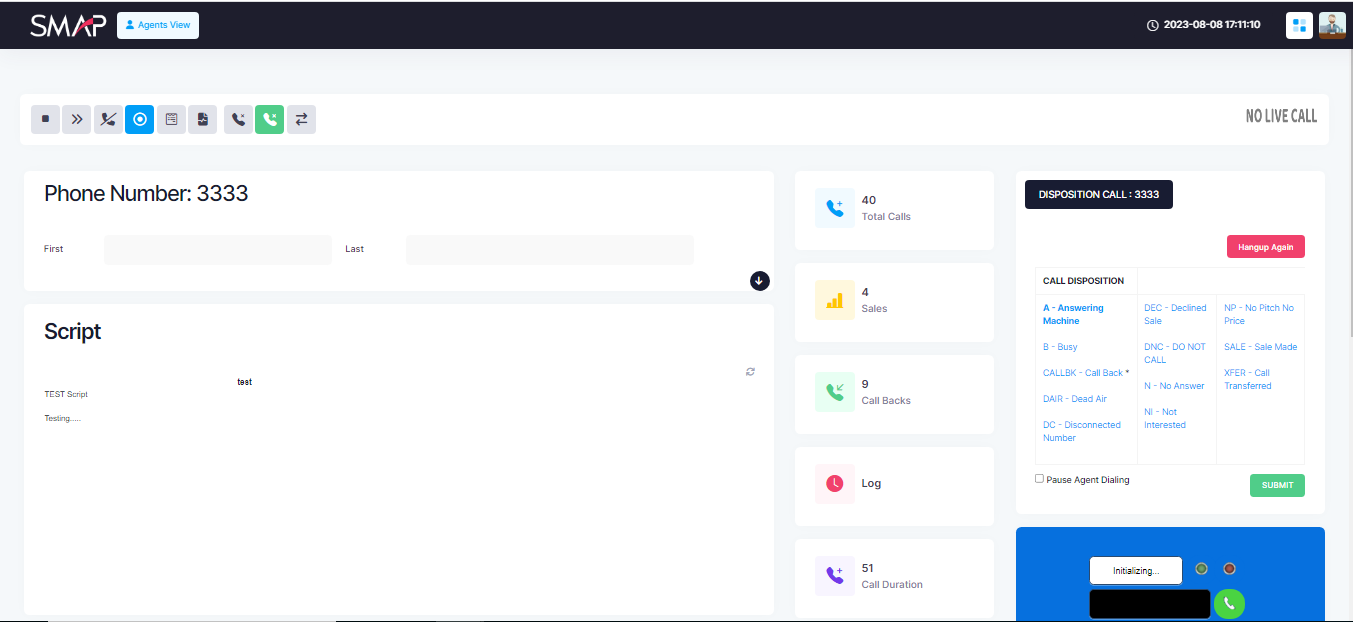Image resolution: width=1353 pixels, height=622 pixels.
Task: Click the green status indicator in phone widget
Action: tap(1201, 568)
